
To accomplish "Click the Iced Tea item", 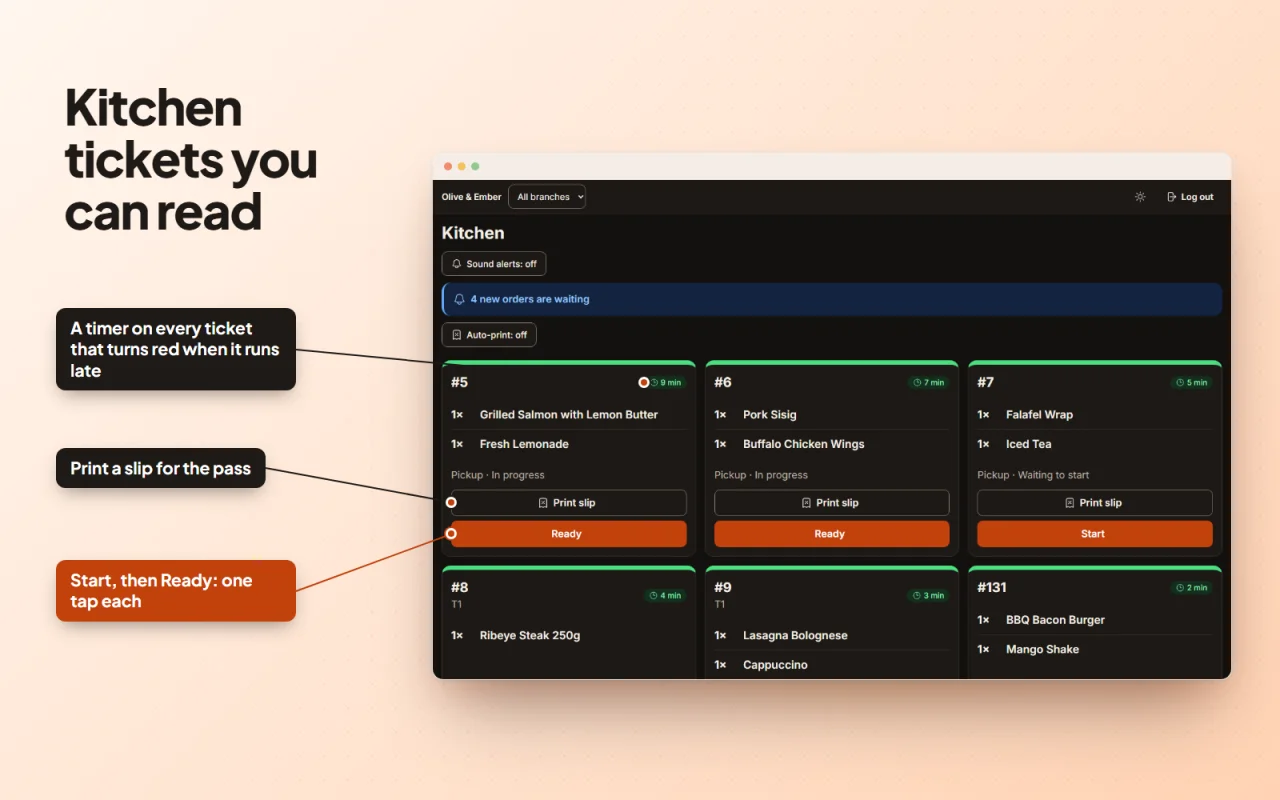I will click(1029, 444).
